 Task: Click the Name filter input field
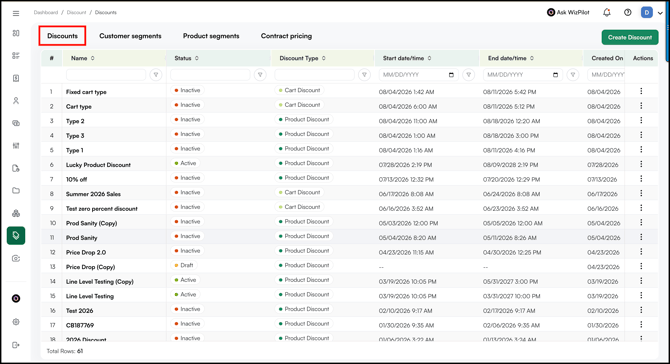106,75
